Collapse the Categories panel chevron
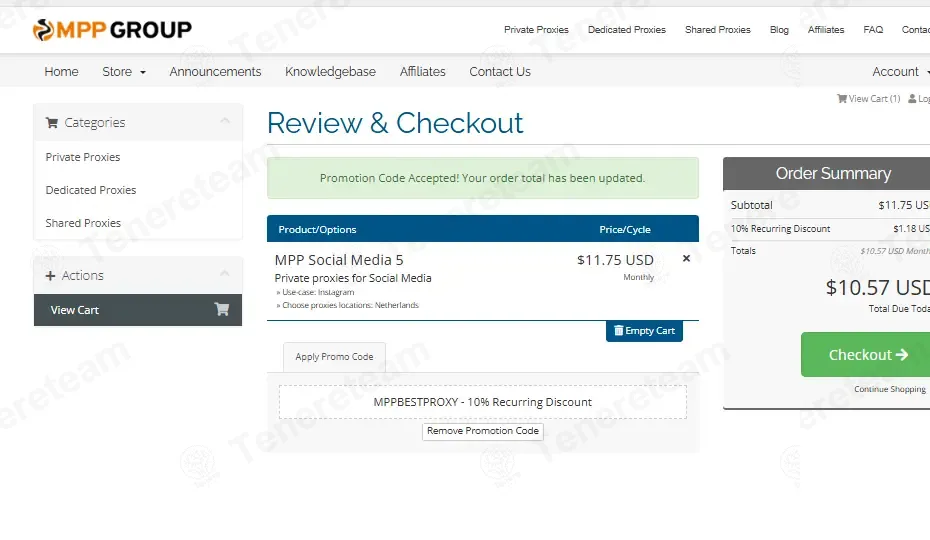Screen dimensions: 930x540 pos(225,121)
